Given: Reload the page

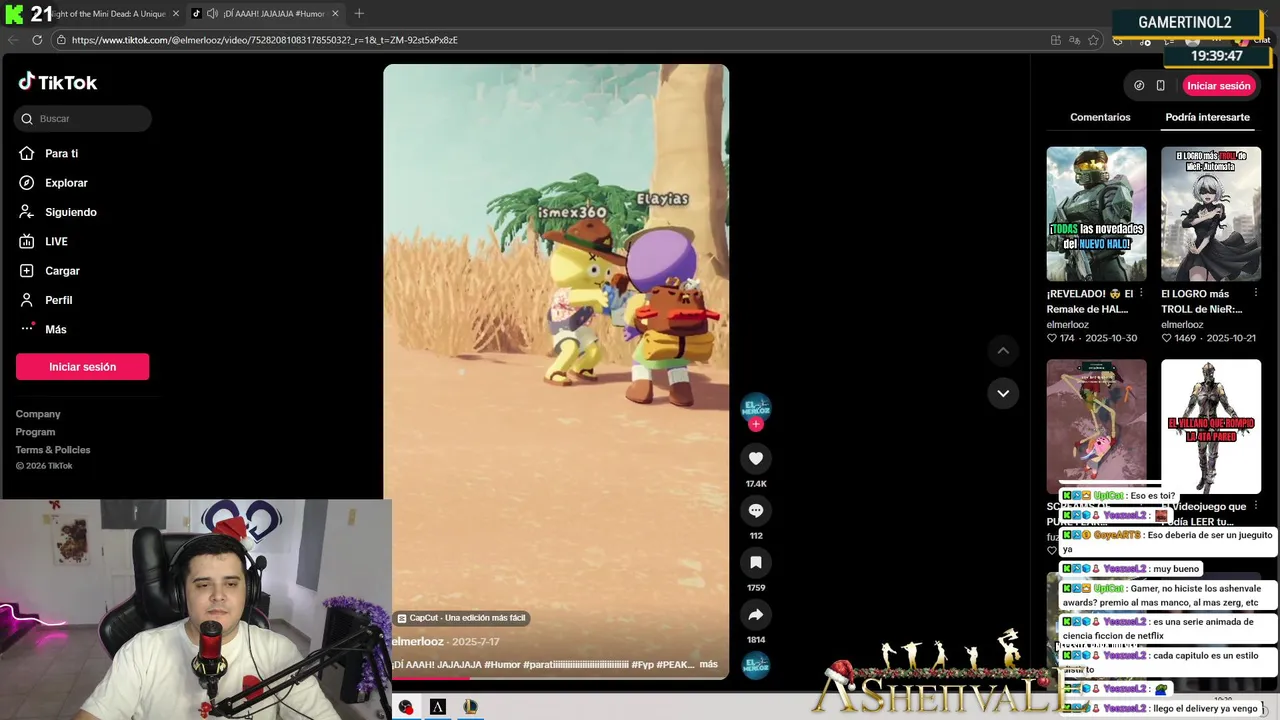Looking at the screenshot, I should point(37,40).
